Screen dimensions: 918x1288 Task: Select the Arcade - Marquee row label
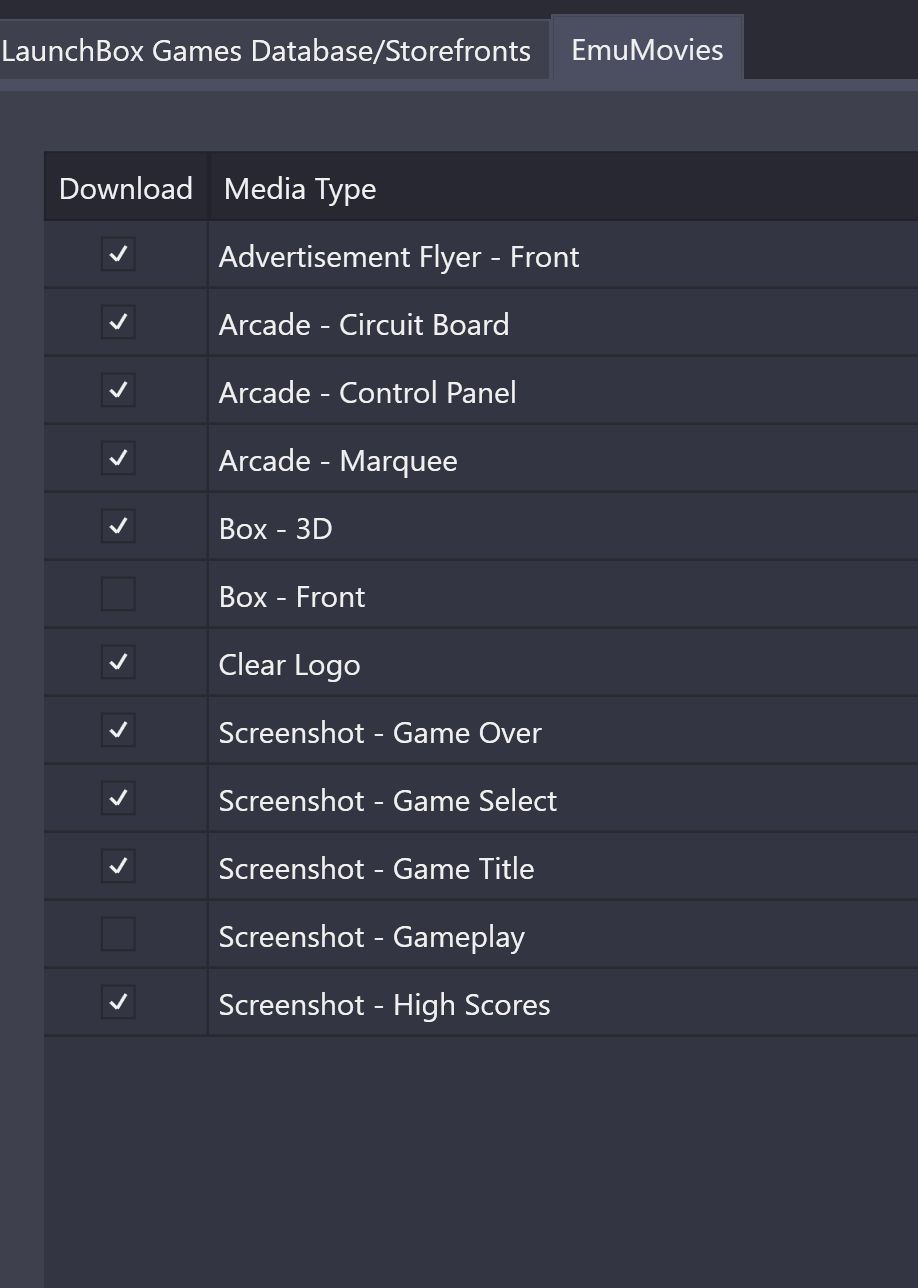[338, 461]
